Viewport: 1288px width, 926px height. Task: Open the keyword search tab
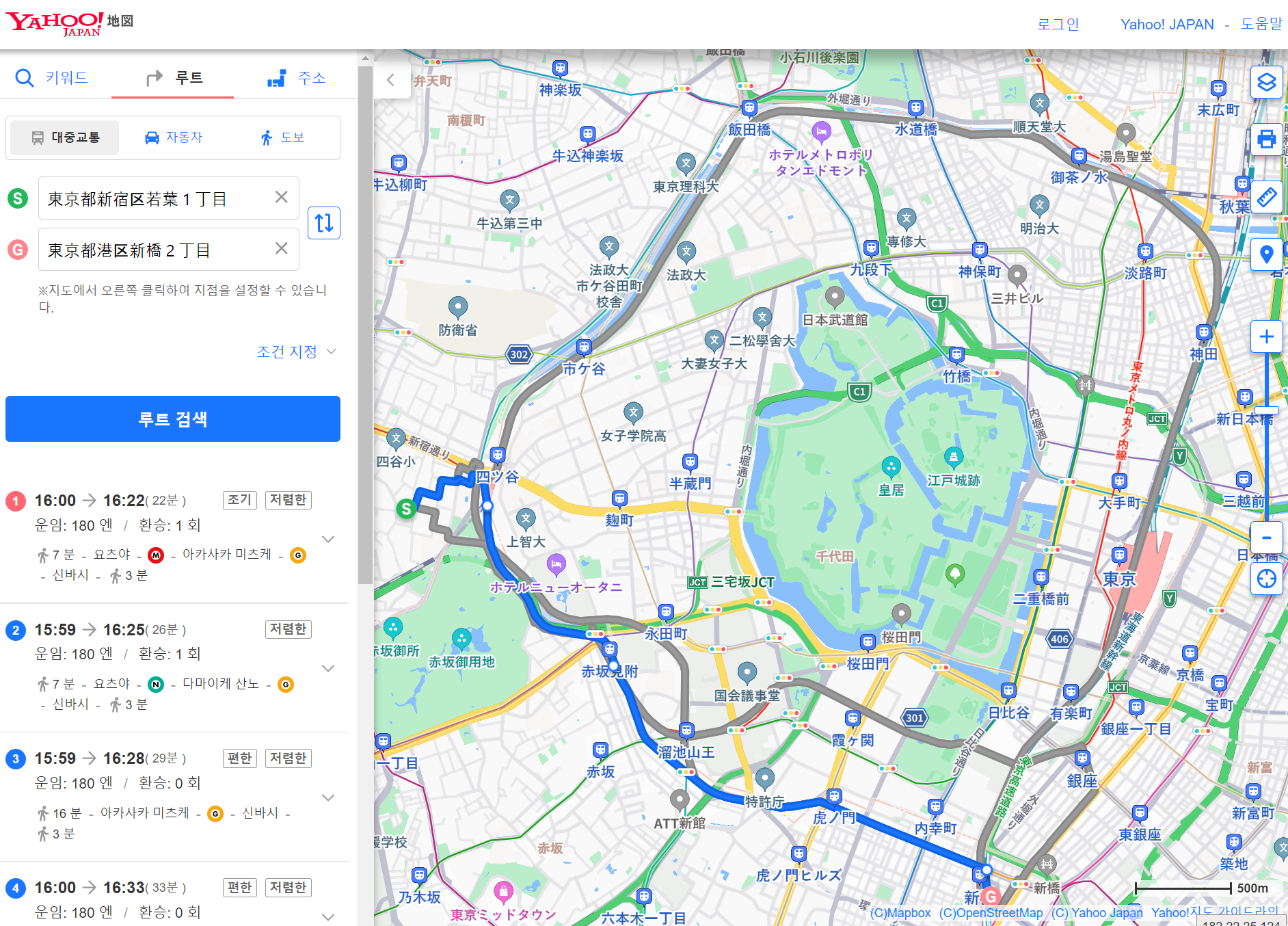[x=52, y=78]
